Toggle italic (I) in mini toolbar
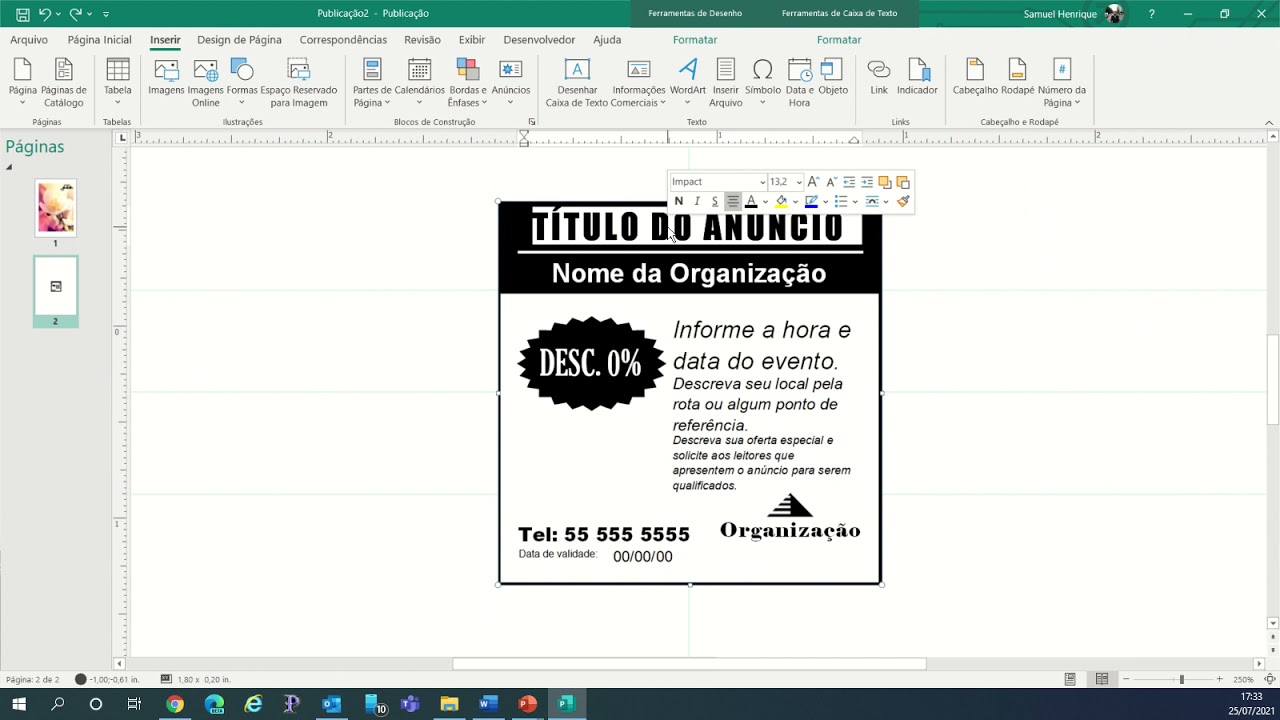 click(697, 201)
